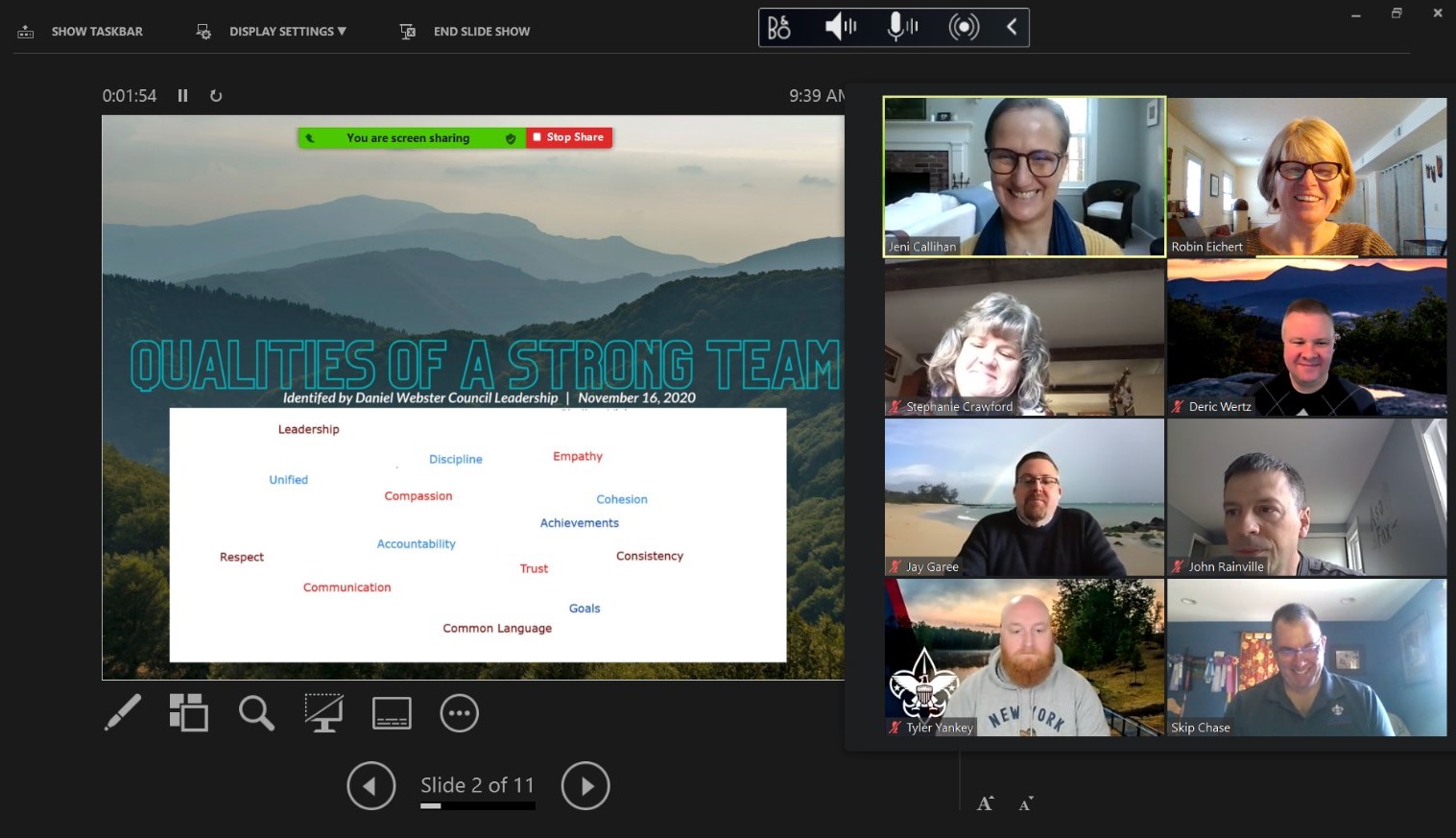
Task: Click the word Discipline on slide
Action: click(x=456, y=460)
